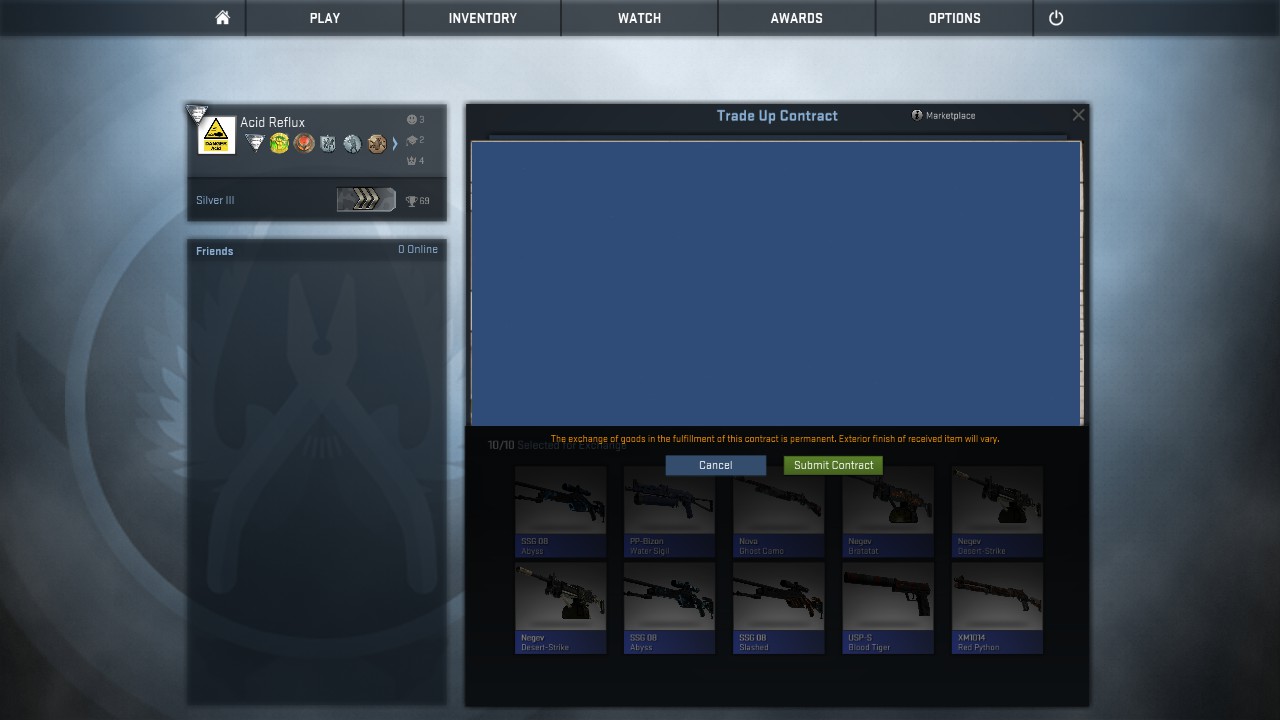Click the Trade Up Contract title

coord(777,116)
